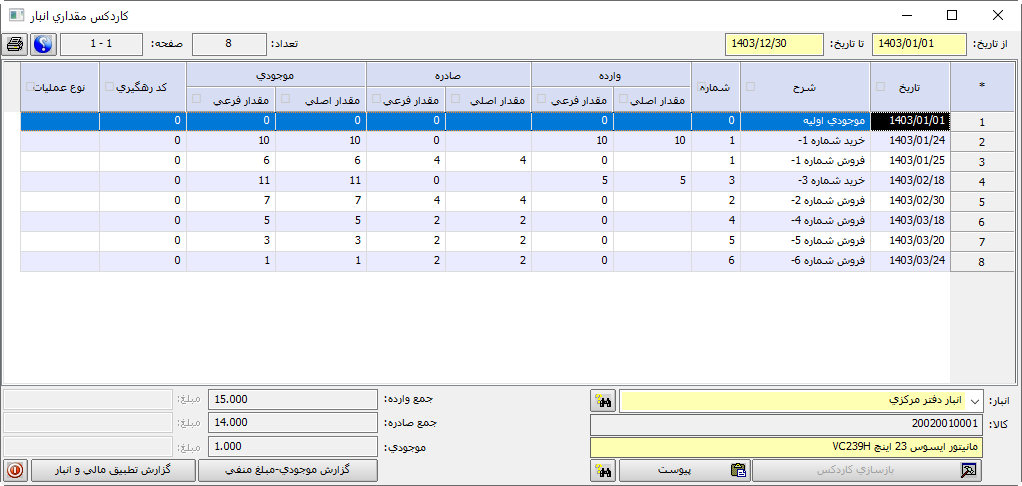Viewport: 1022px width, 486px height.
Task: Close the کاردکس مقداري انبار window
Action: pyautogui.click(x=997, y=15)
